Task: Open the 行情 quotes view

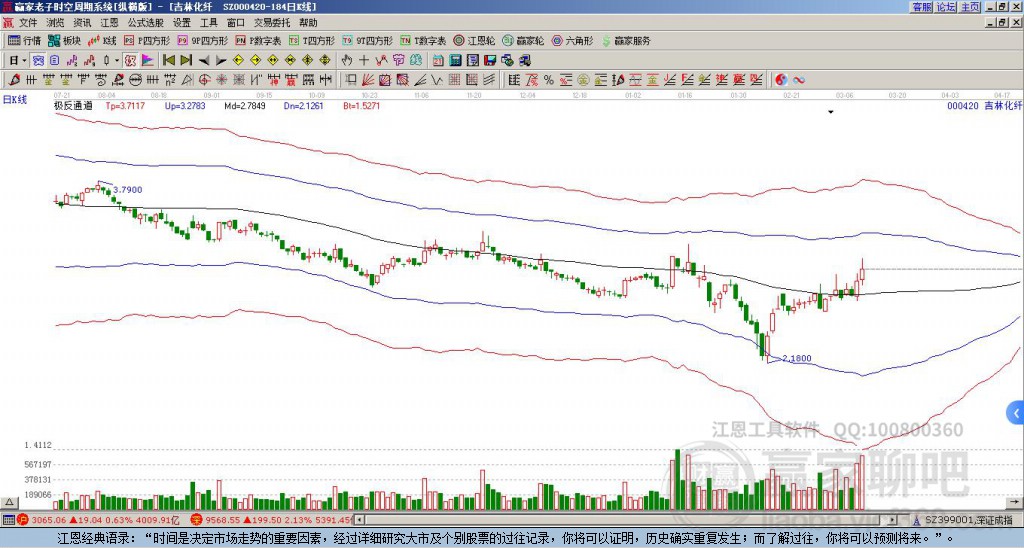Action: point(24,40)
